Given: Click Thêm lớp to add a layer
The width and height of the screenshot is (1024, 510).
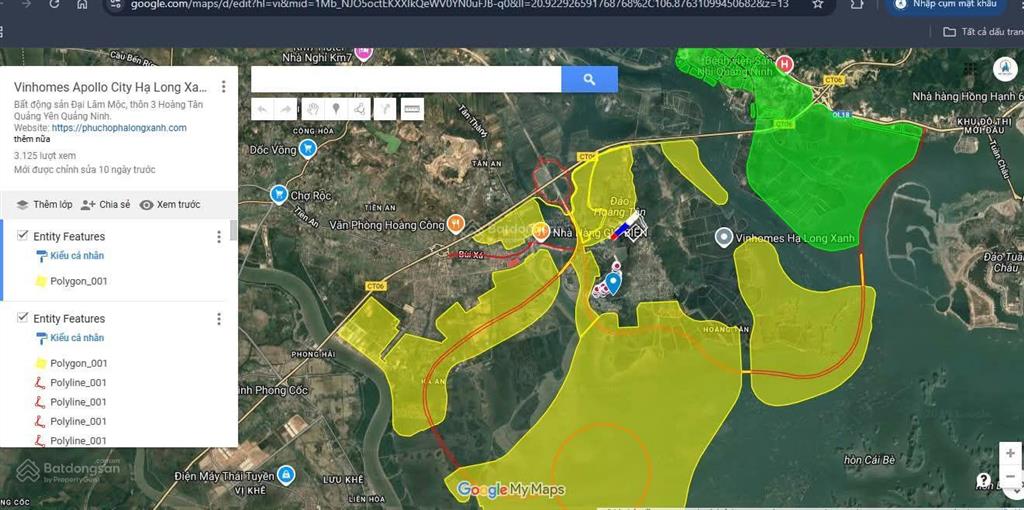Looking at the screenshot, I should tap(44, 205).
